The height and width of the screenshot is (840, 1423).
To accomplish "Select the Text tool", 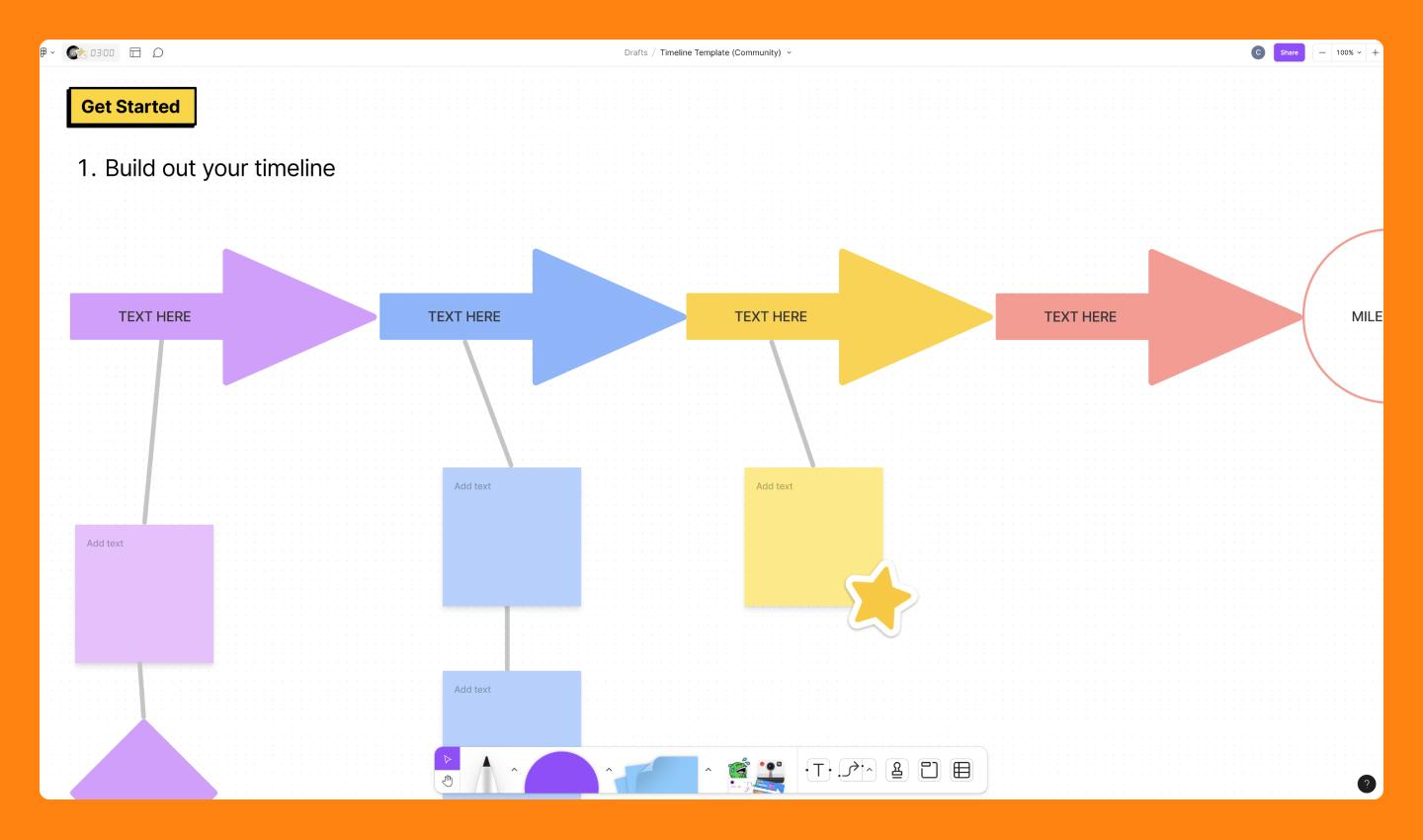I will (x=818, y=770).
